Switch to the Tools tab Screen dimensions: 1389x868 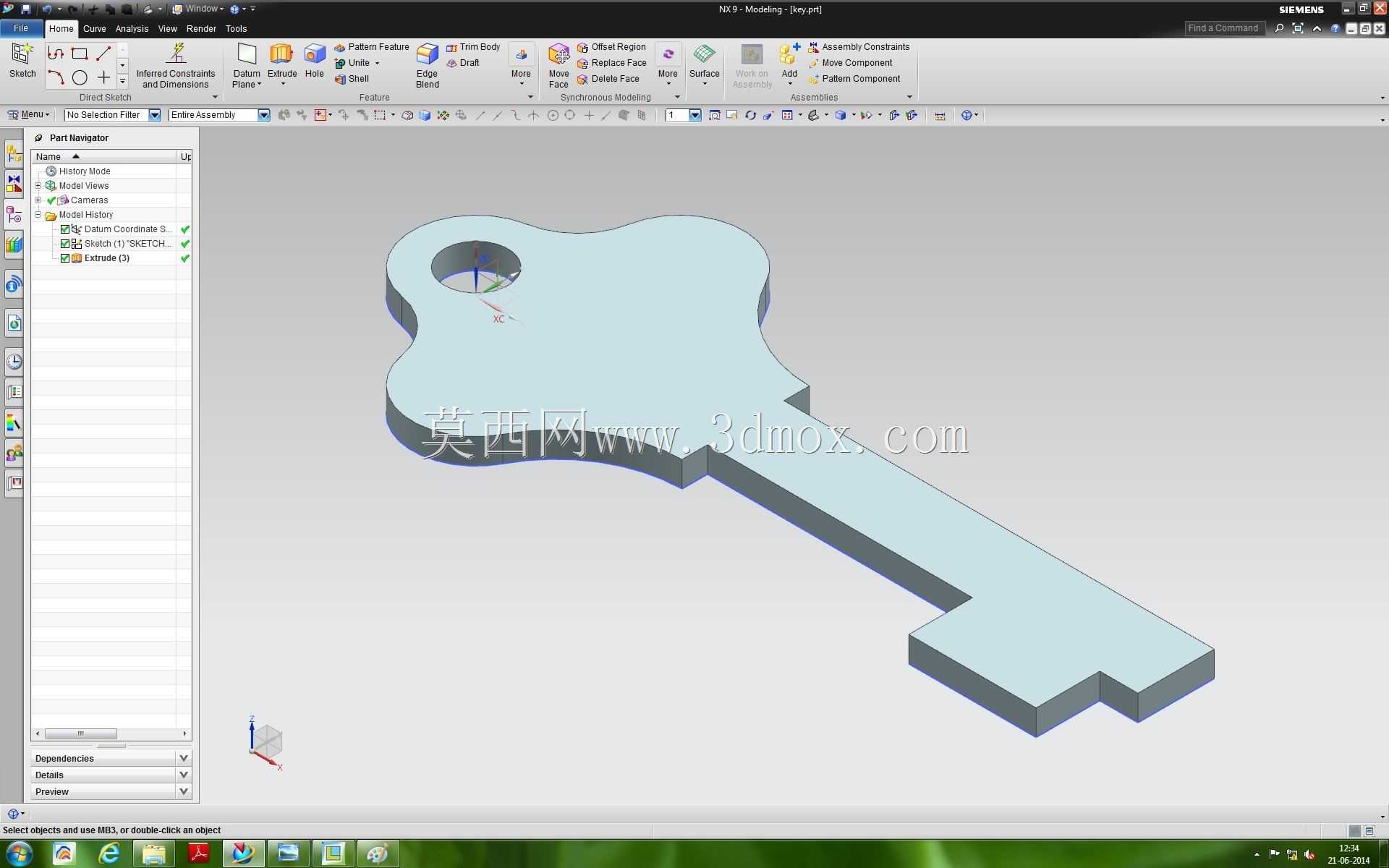(236, 29)
